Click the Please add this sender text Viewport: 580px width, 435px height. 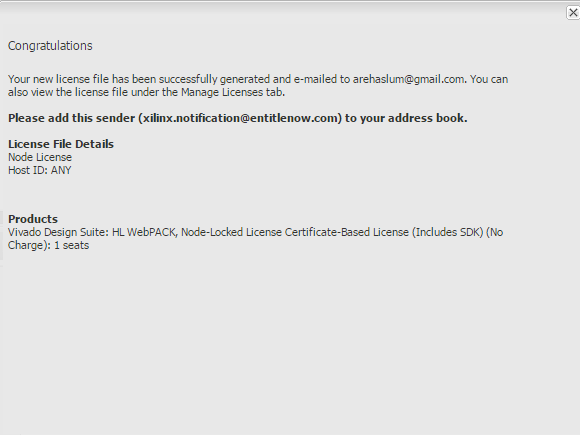point(71,118)
